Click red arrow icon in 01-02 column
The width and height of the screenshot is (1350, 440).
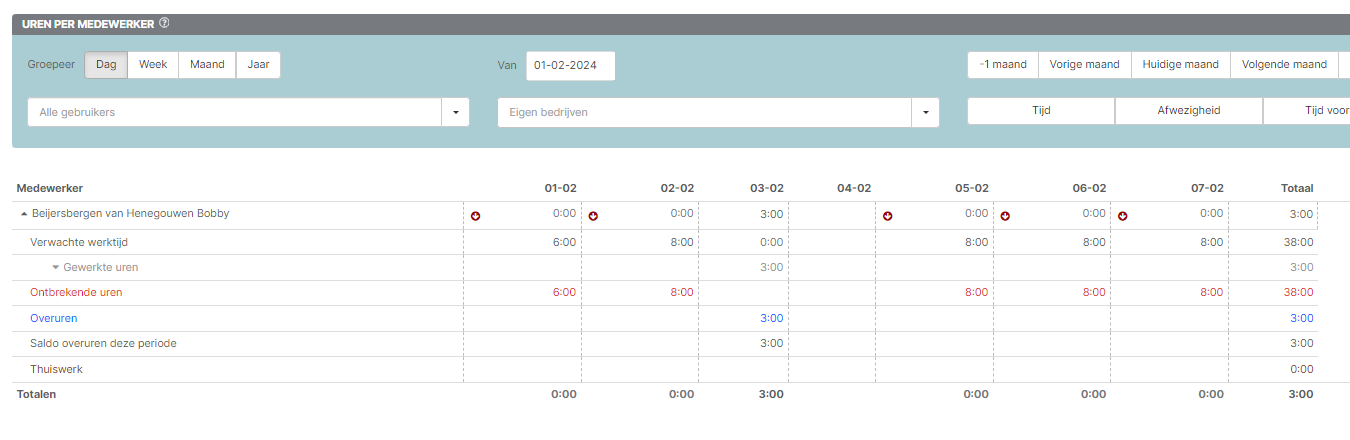[475, 215]
